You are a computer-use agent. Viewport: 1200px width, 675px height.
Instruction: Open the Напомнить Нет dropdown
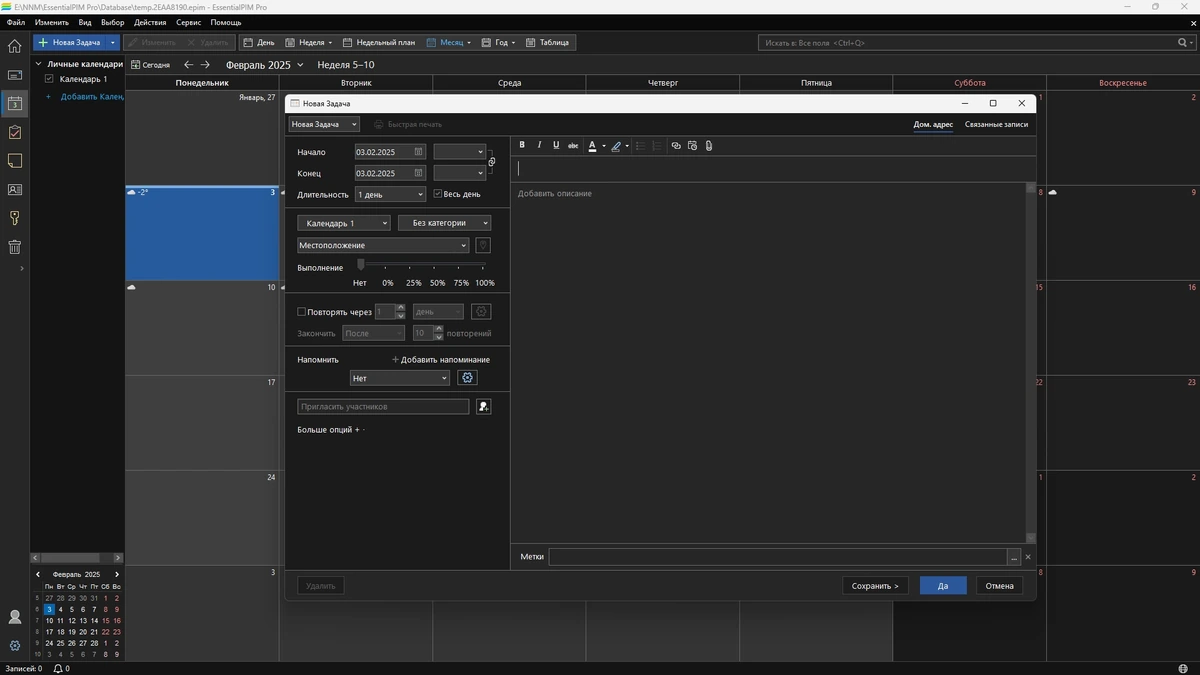tap(400, 378)
